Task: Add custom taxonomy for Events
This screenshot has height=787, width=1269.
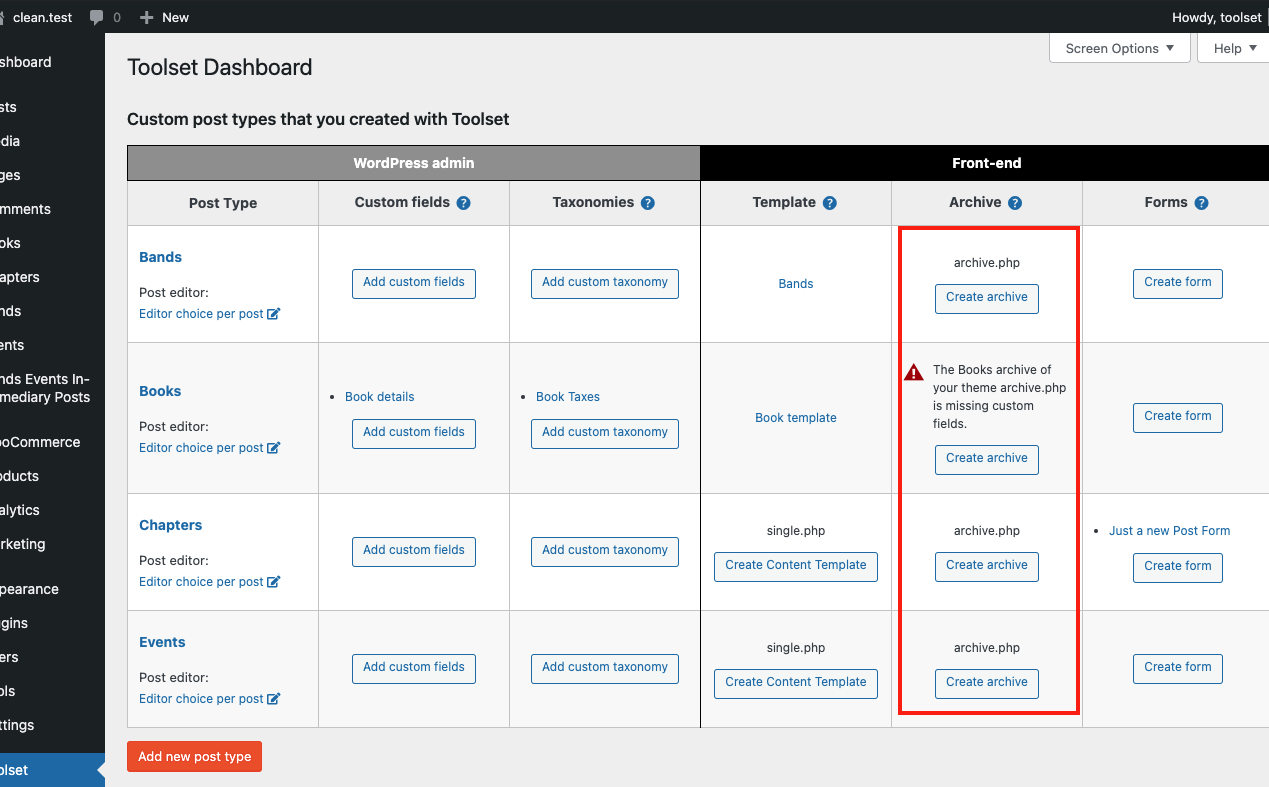Action: pos(605,668)
